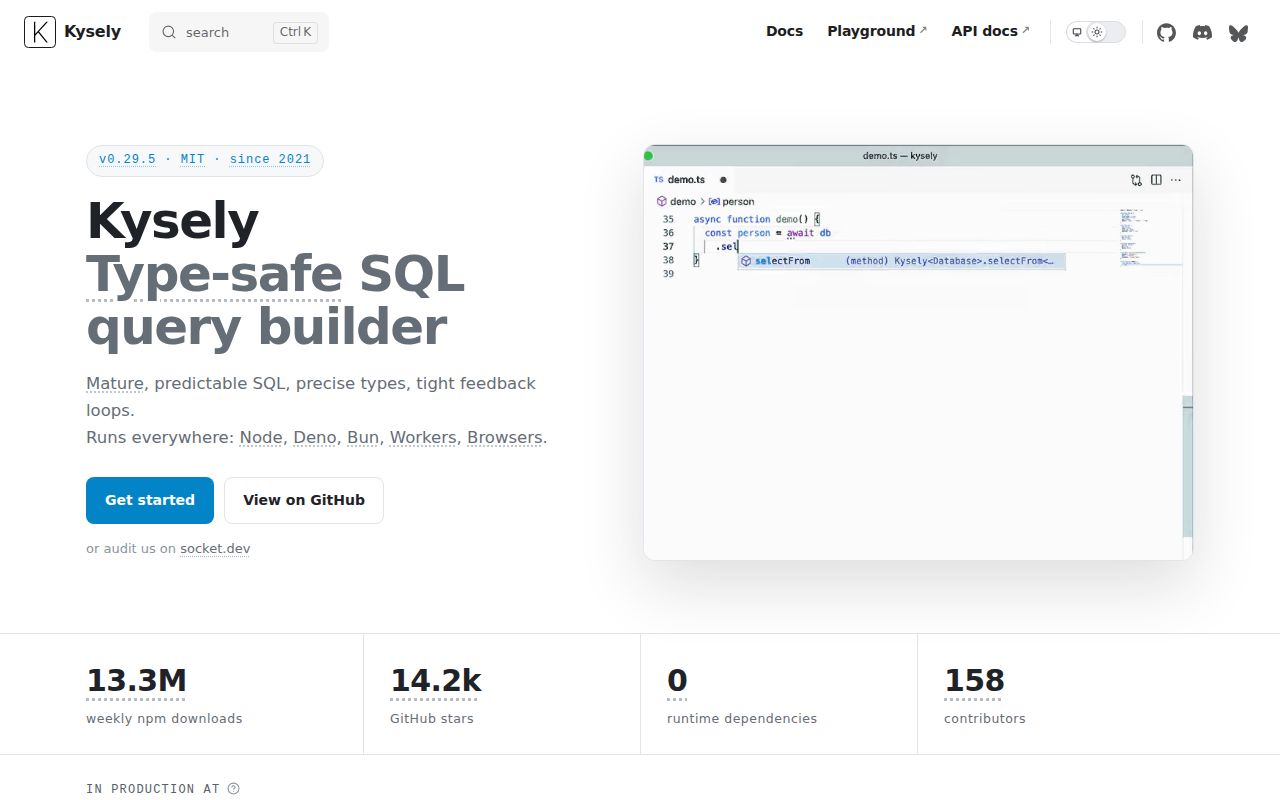Focus the search box
1280x800 pixels.
point(239,32)
